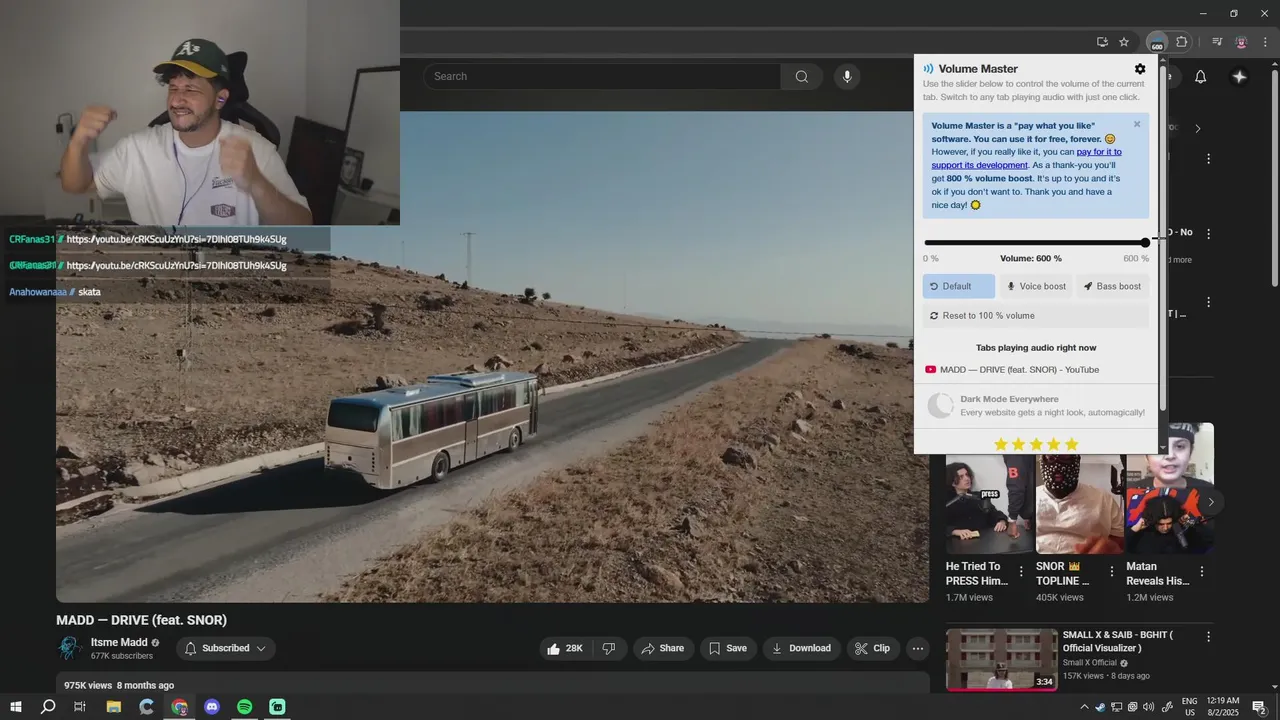Click the volume slider handle at 600%
1280x720 pixels.
click(1145, 242)
